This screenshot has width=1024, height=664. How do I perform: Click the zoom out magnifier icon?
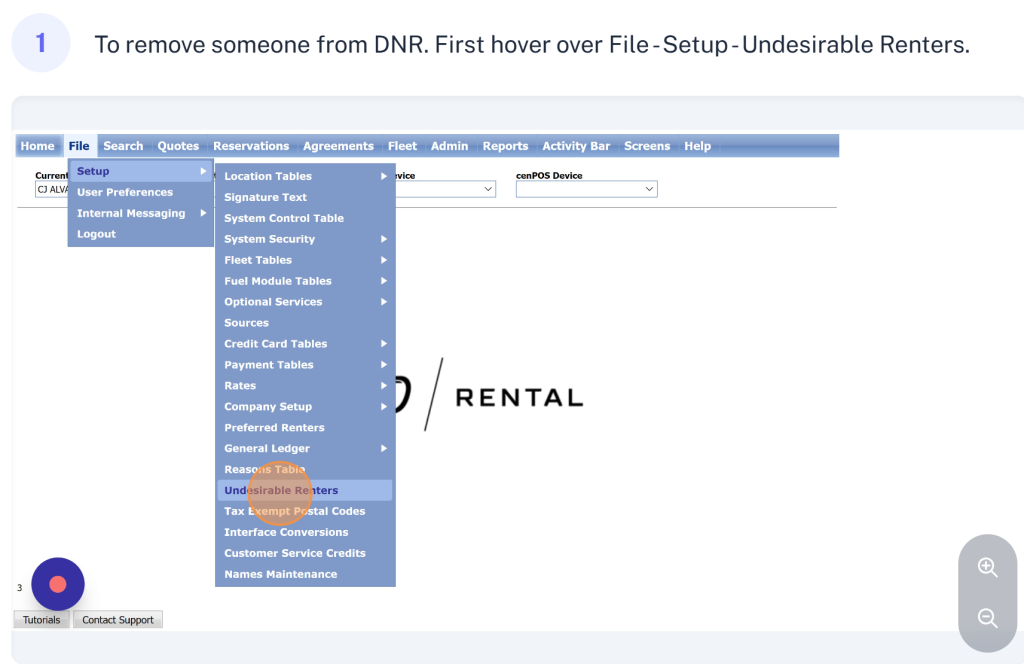(x=987, y=618)
